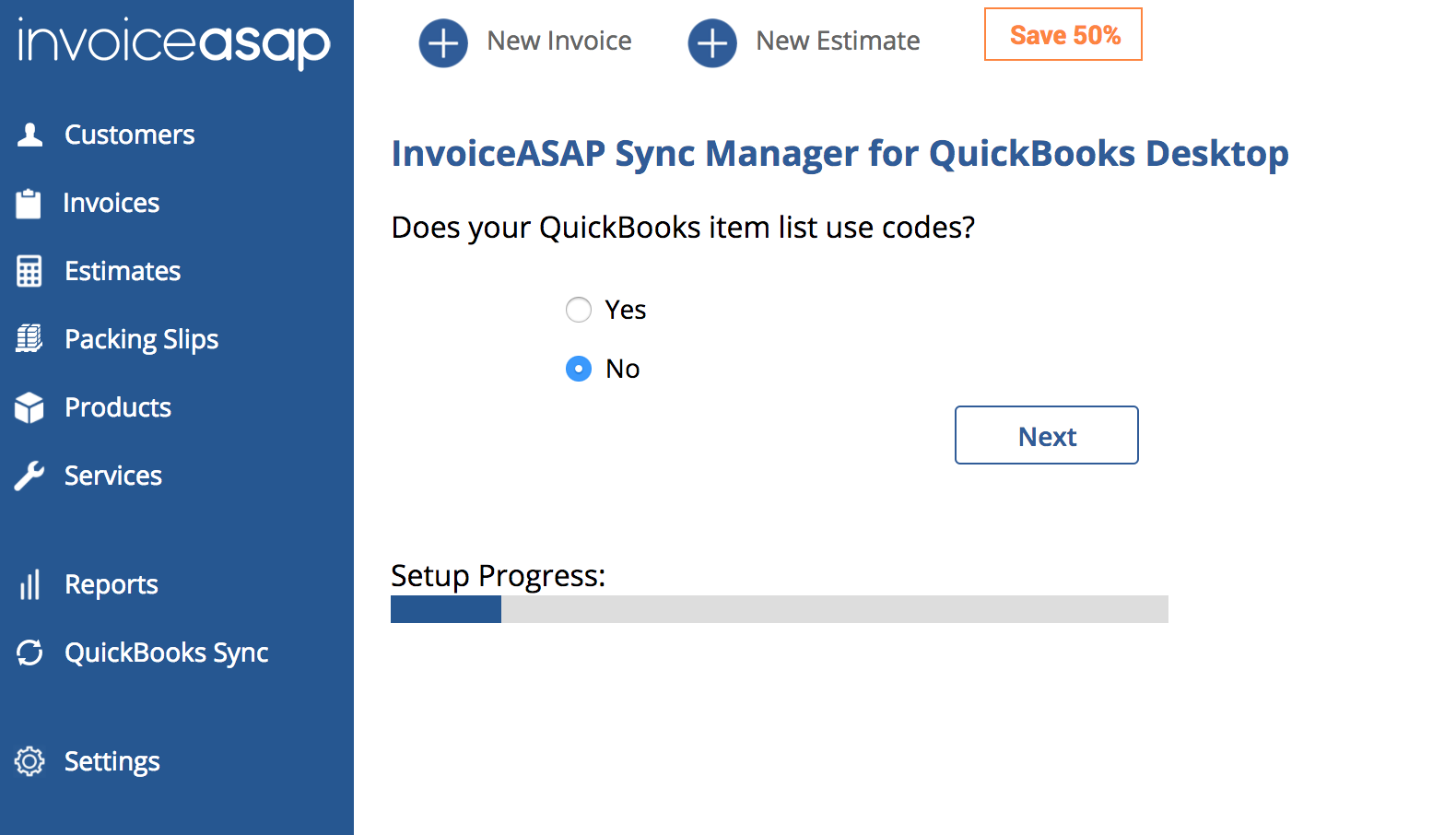
Task: Click the Packing Slips stacked papers icon
Action: (29, 338)
